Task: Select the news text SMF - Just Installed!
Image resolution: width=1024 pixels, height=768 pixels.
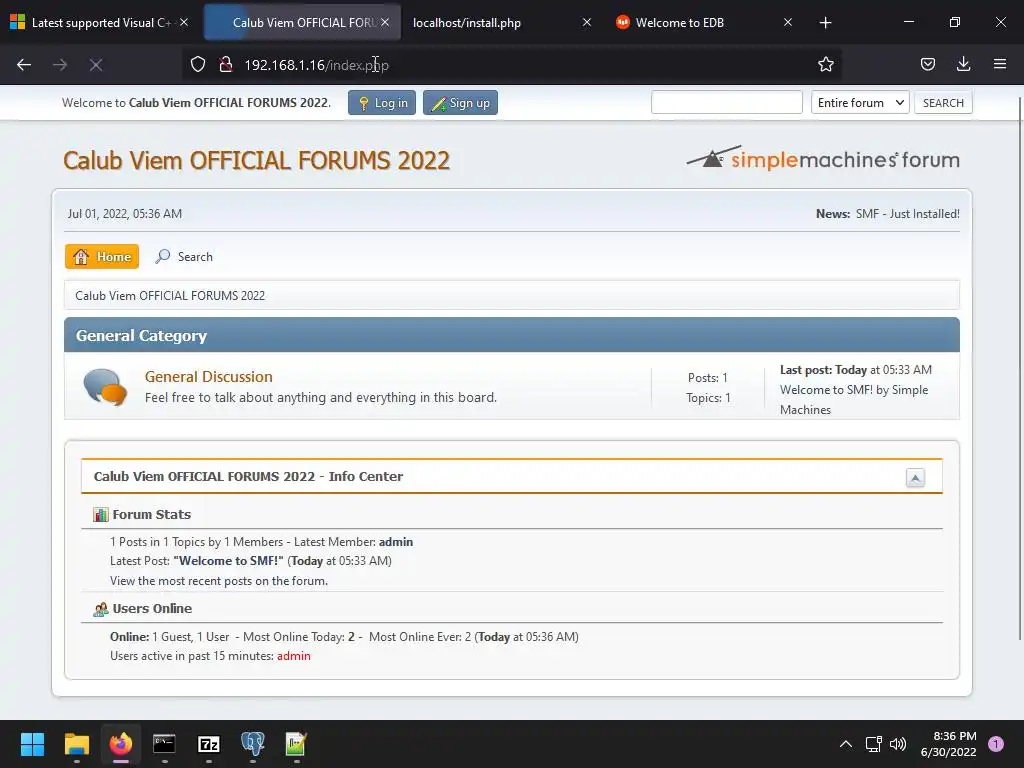Action: 908,214
